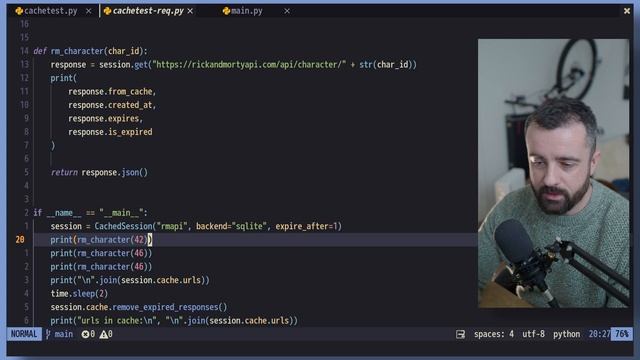
Task: Click print("\n".join(session.cache.urls)) line
Action: [130, 280]
